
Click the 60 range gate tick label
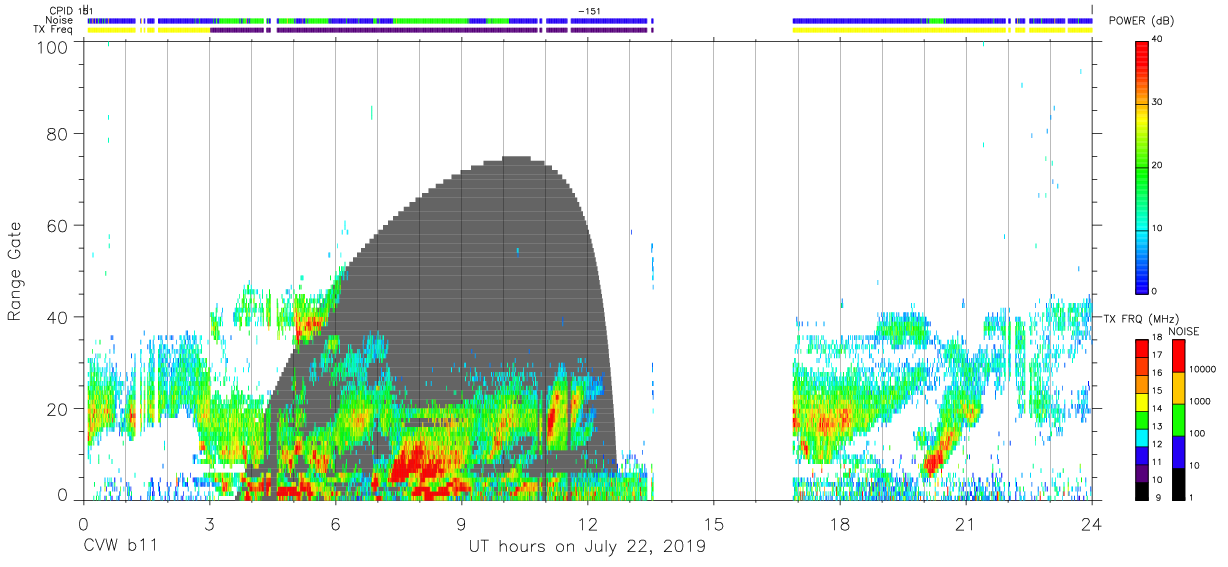click(x=58, y=225)
